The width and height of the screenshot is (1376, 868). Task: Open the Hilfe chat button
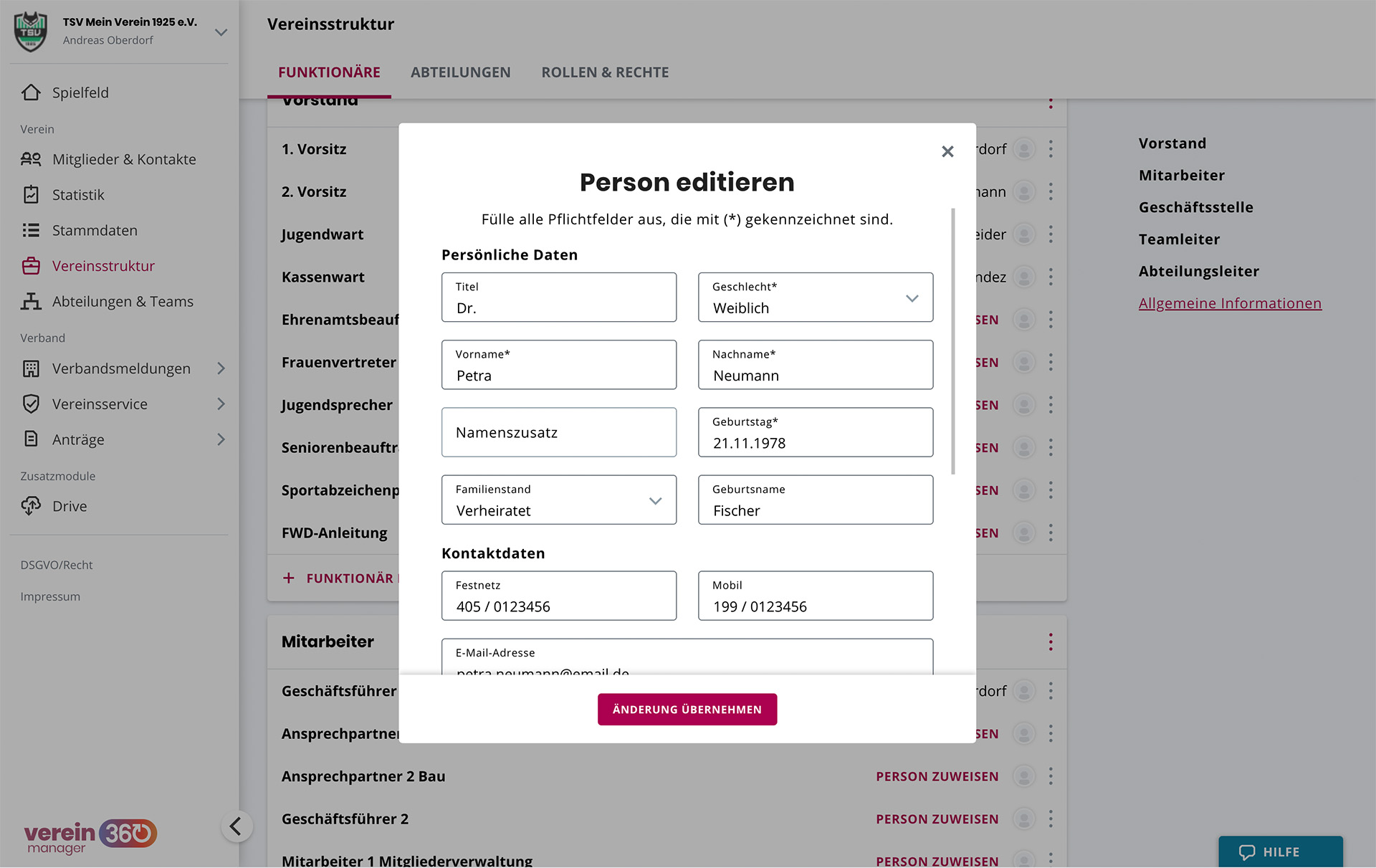(1280, 852)
